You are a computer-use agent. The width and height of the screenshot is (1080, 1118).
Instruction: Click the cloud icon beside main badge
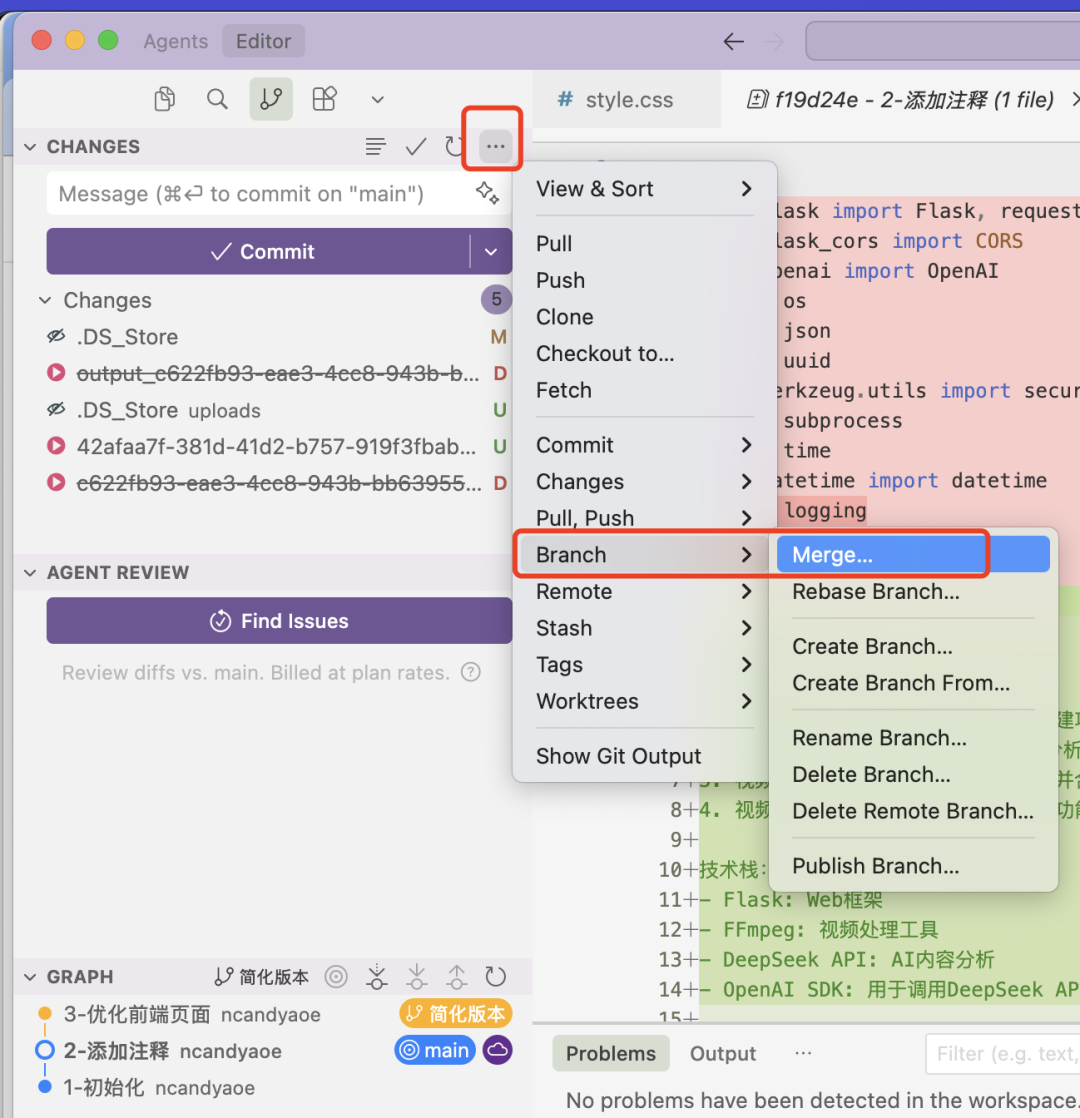(497, 1050)
